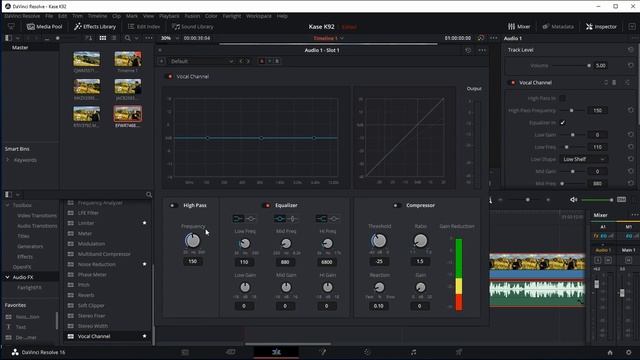Open viewer zoom 30% dropdown
640x360 pixels.
click(169, 38)
